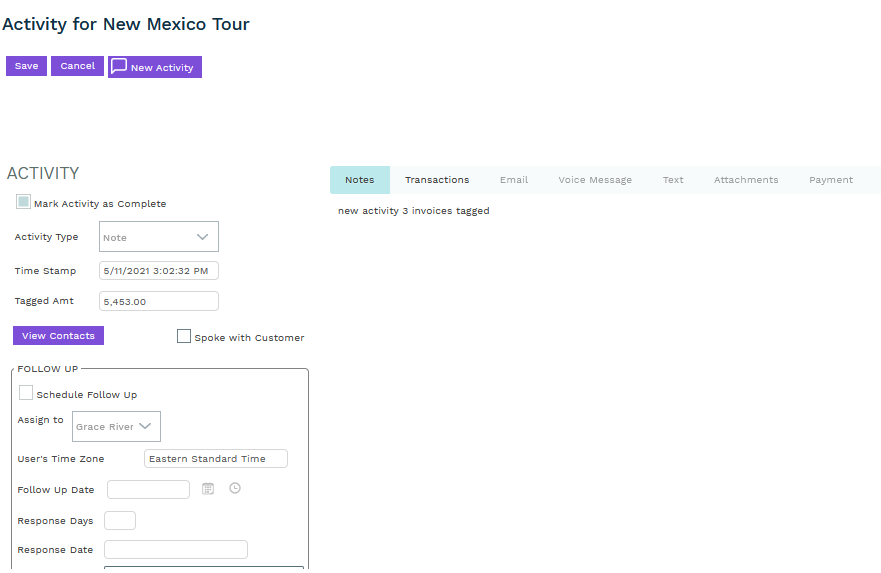Click the Cancel button
The image size is (881, 573).
coord(77,66)
